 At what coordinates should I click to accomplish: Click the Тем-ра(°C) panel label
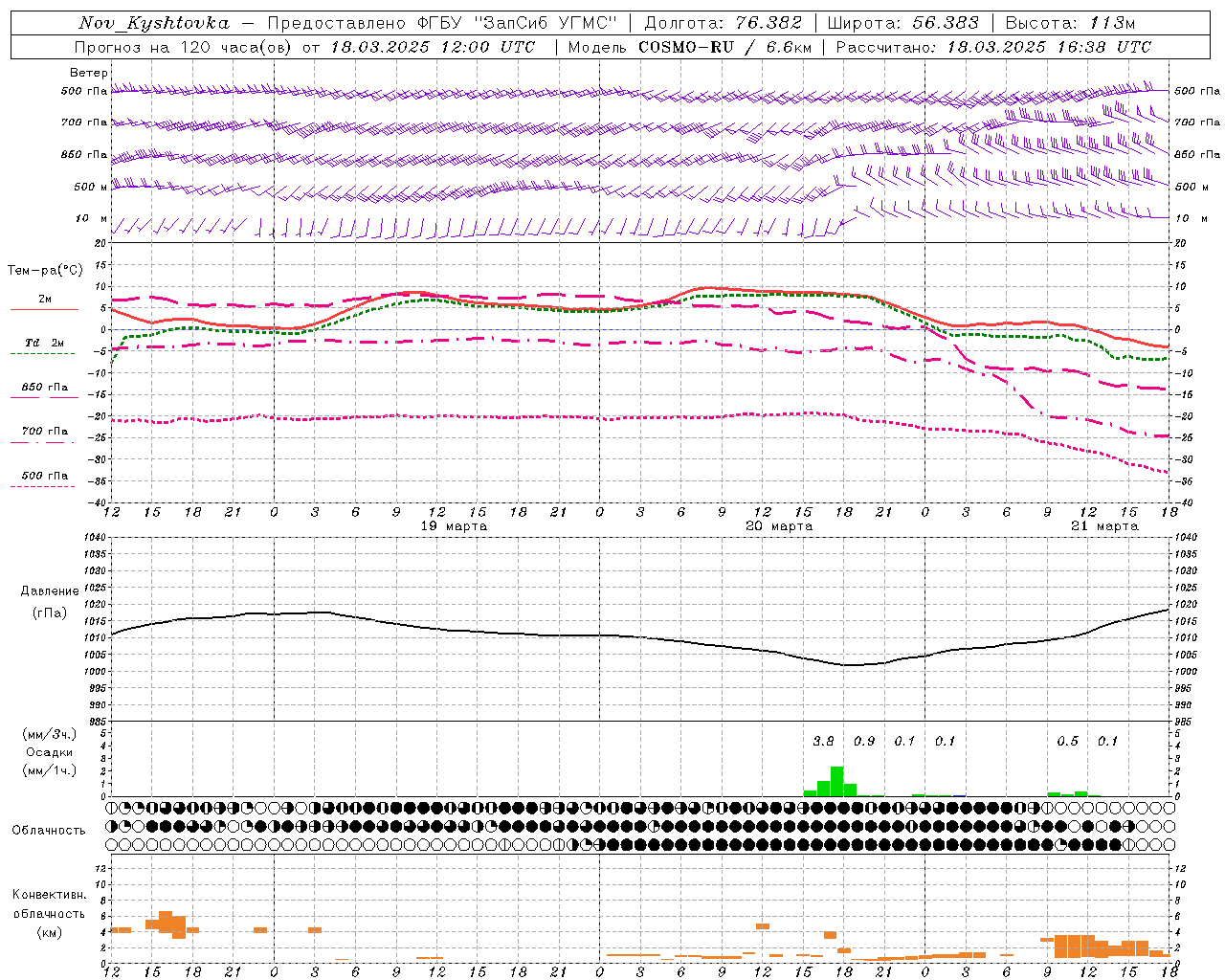coord(45,271)
